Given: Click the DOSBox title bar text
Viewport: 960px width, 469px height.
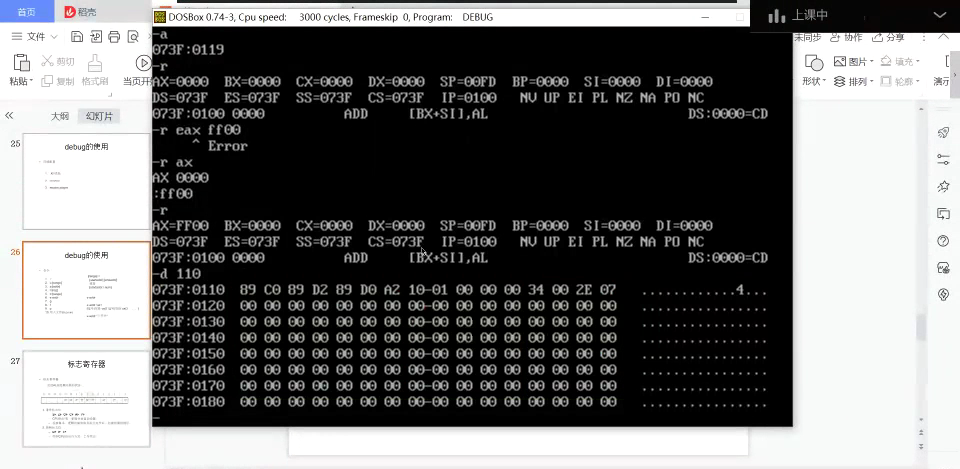Looking at the screenshot, I should 331,17.
